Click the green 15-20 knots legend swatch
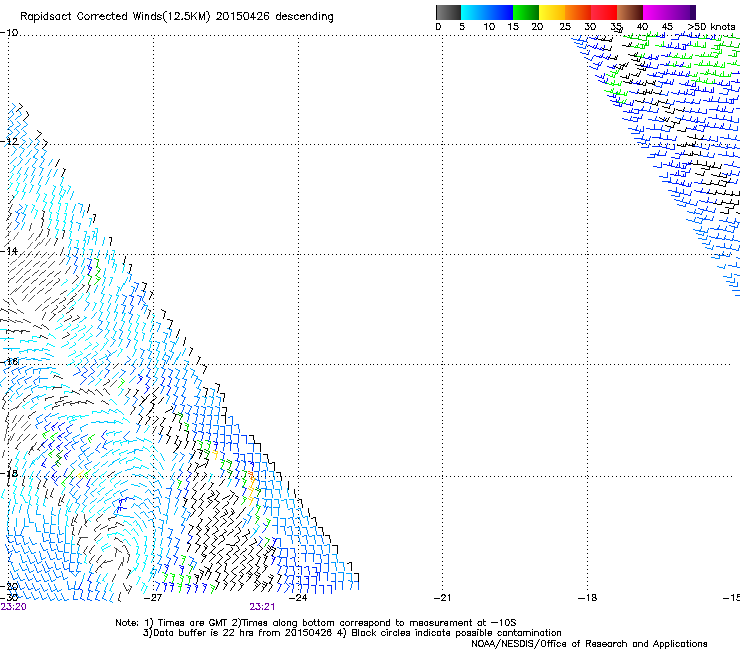This screenshot has width=740, height=650. [x=526, y=12]
